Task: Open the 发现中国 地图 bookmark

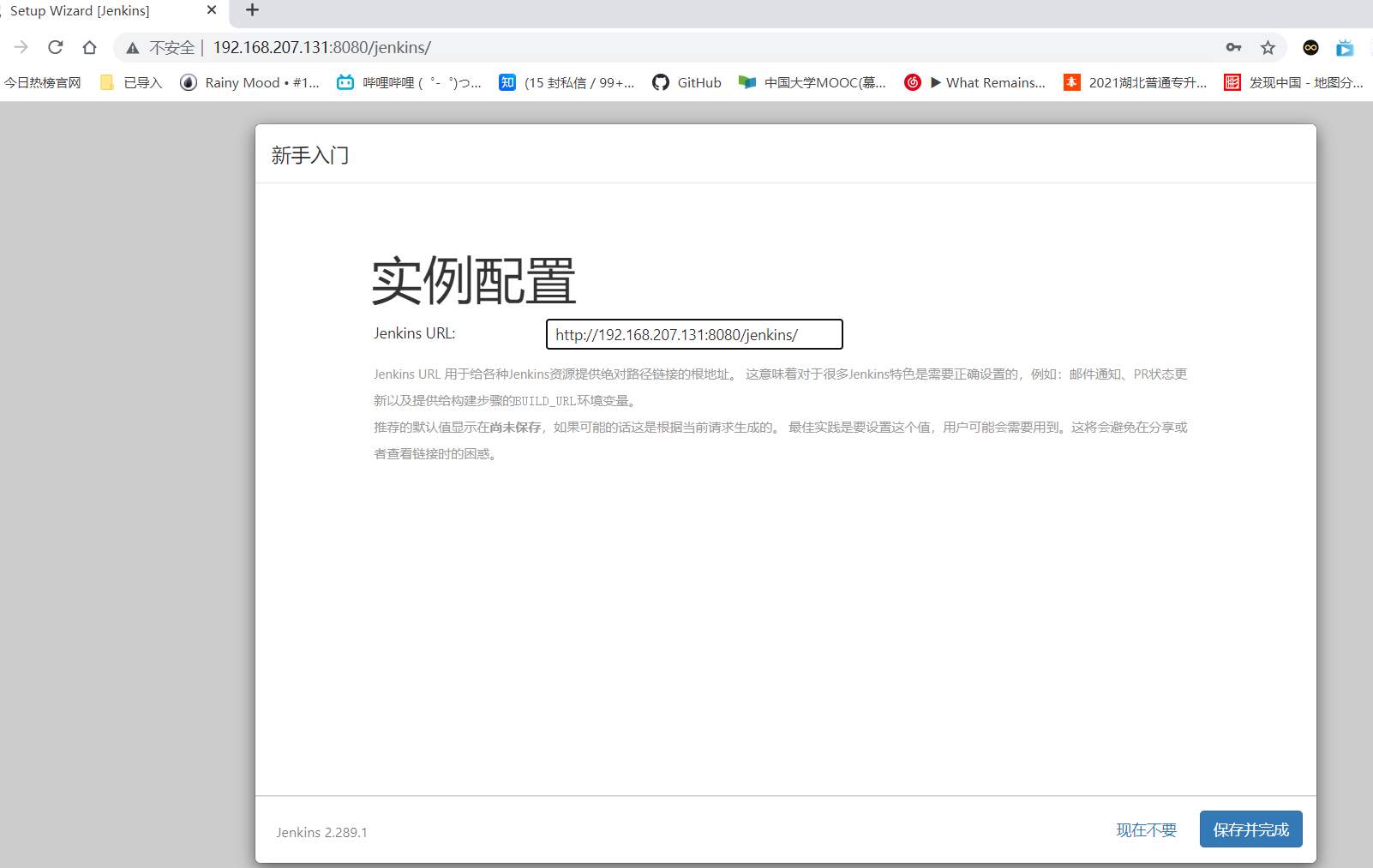Action: point(1294,82)
